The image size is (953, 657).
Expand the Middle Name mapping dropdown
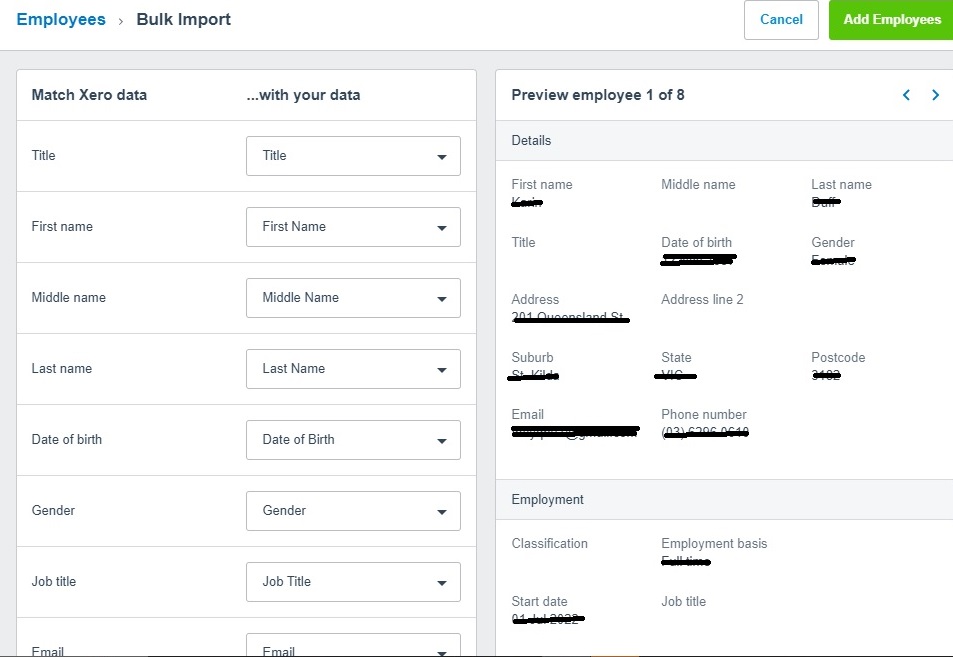(x=353, y=298)
